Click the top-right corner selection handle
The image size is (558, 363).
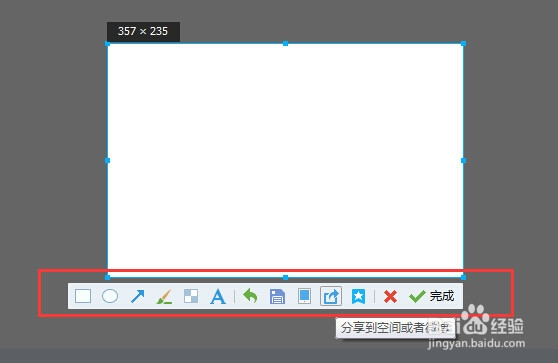coord(463,43)
